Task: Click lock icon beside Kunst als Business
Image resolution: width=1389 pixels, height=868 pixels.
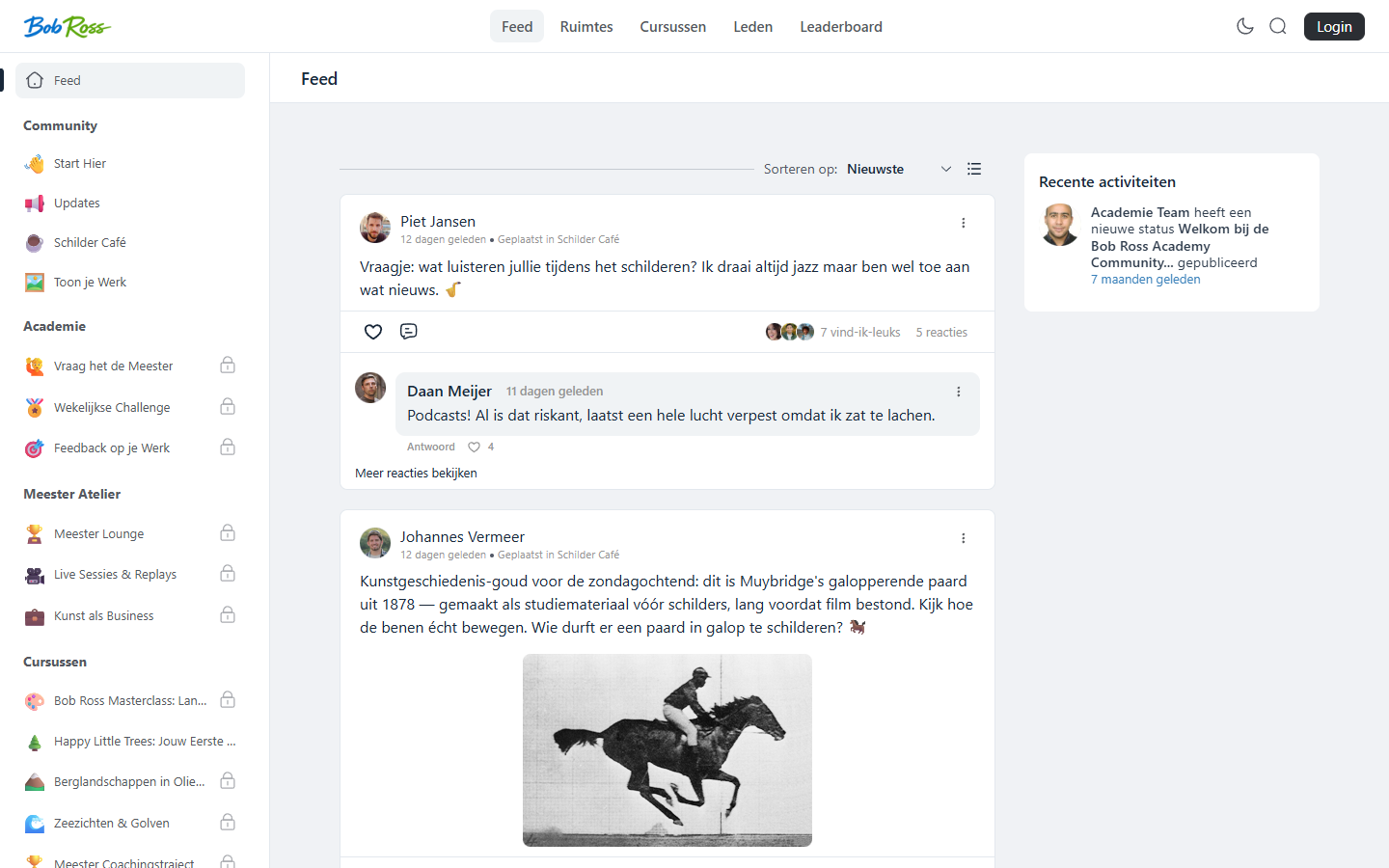Action: (228, 614)
